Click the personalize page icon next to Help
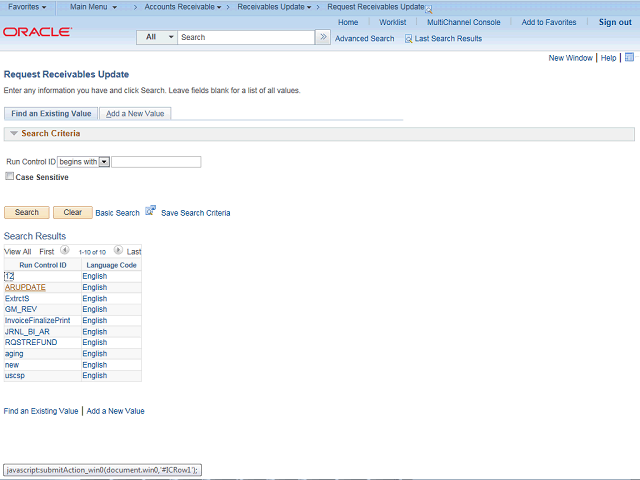The image size is (640, 480). [x=629, y=57]
